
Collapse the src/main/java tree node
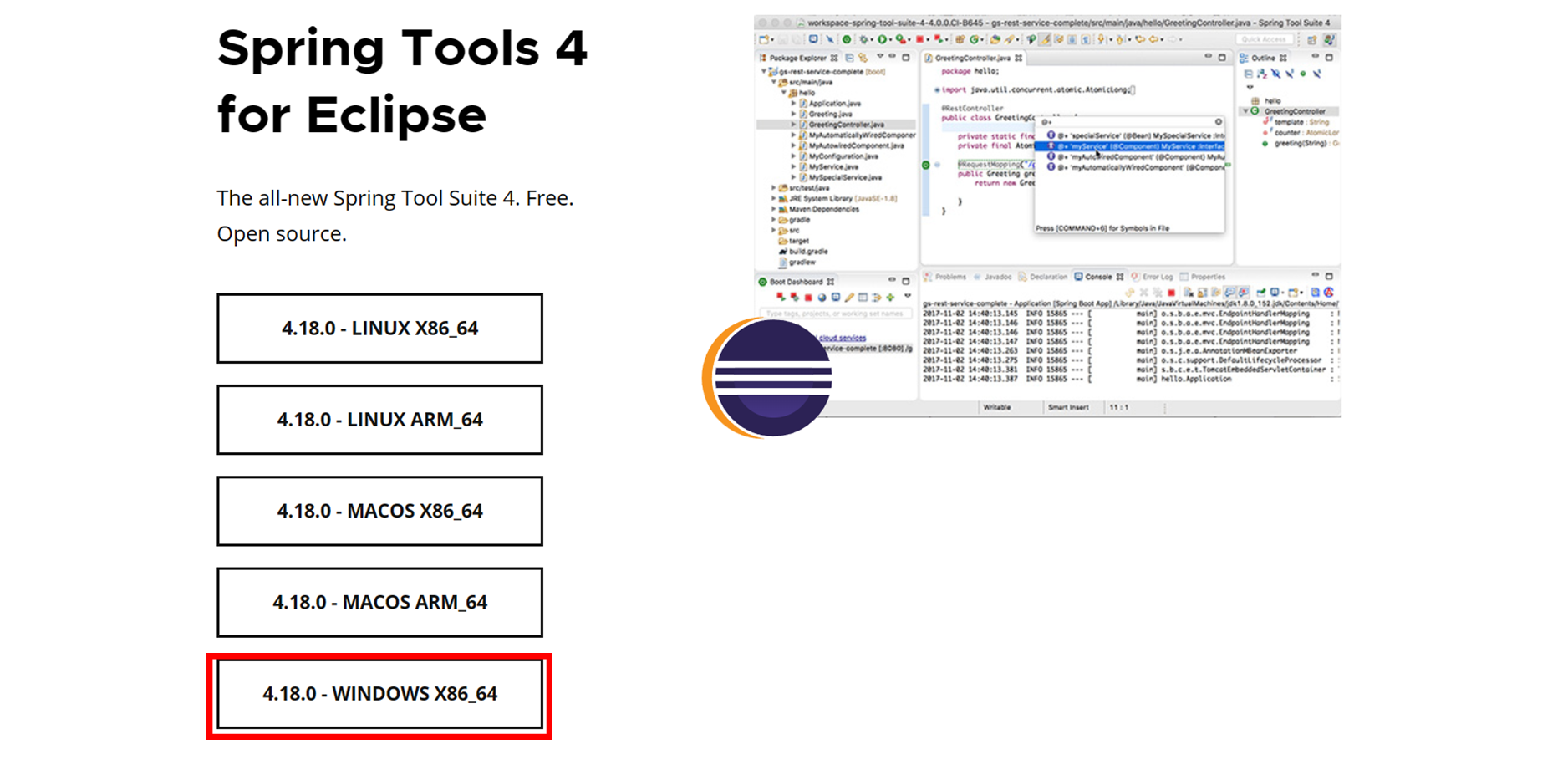[x=774, y=81]
